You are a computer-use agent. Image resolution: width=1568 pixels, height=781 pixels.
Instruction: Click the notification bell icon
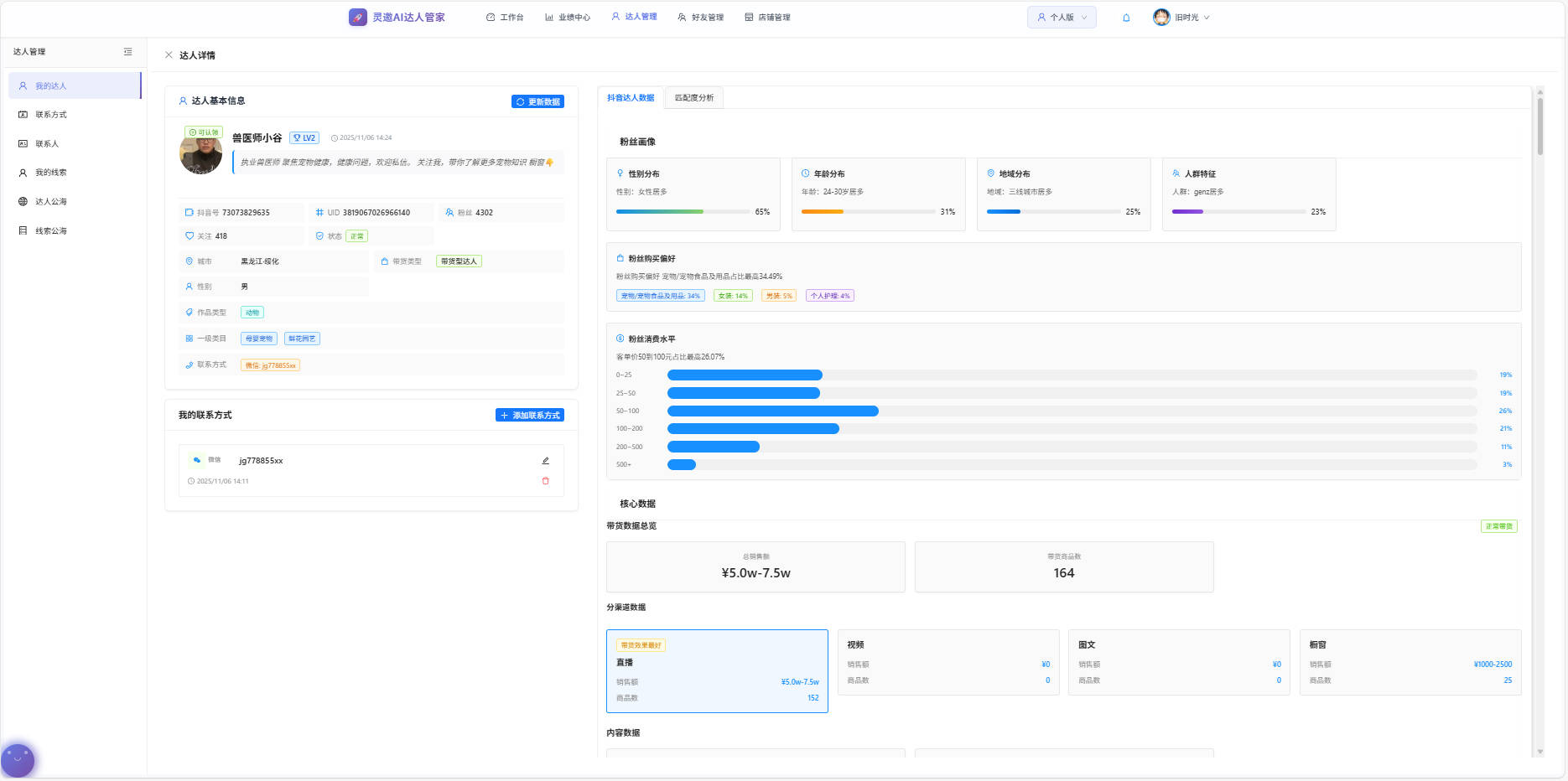click(1126, 18)
